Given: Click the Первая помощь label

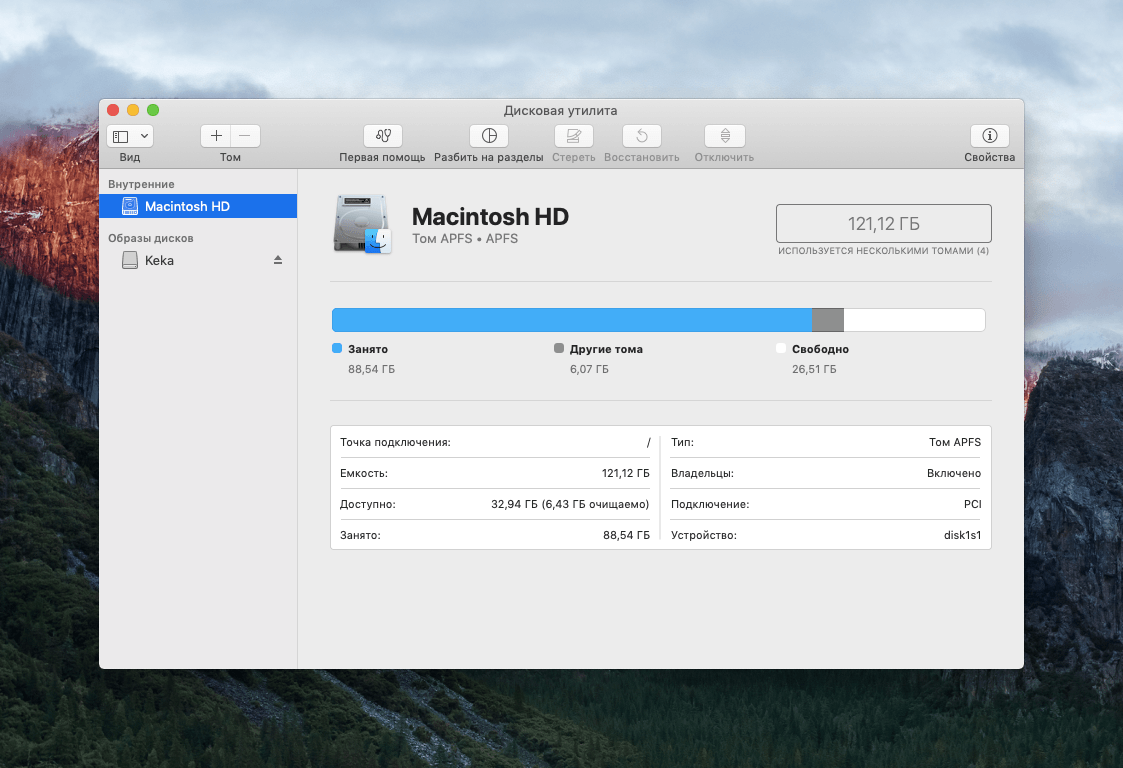Looking at the screenshot, I should pos(382,157).
